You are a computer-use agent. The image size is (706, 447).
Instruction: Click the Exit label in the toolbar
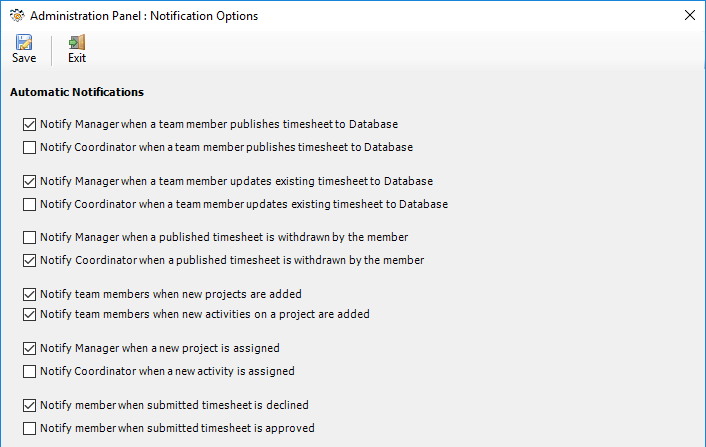(77, 58)
